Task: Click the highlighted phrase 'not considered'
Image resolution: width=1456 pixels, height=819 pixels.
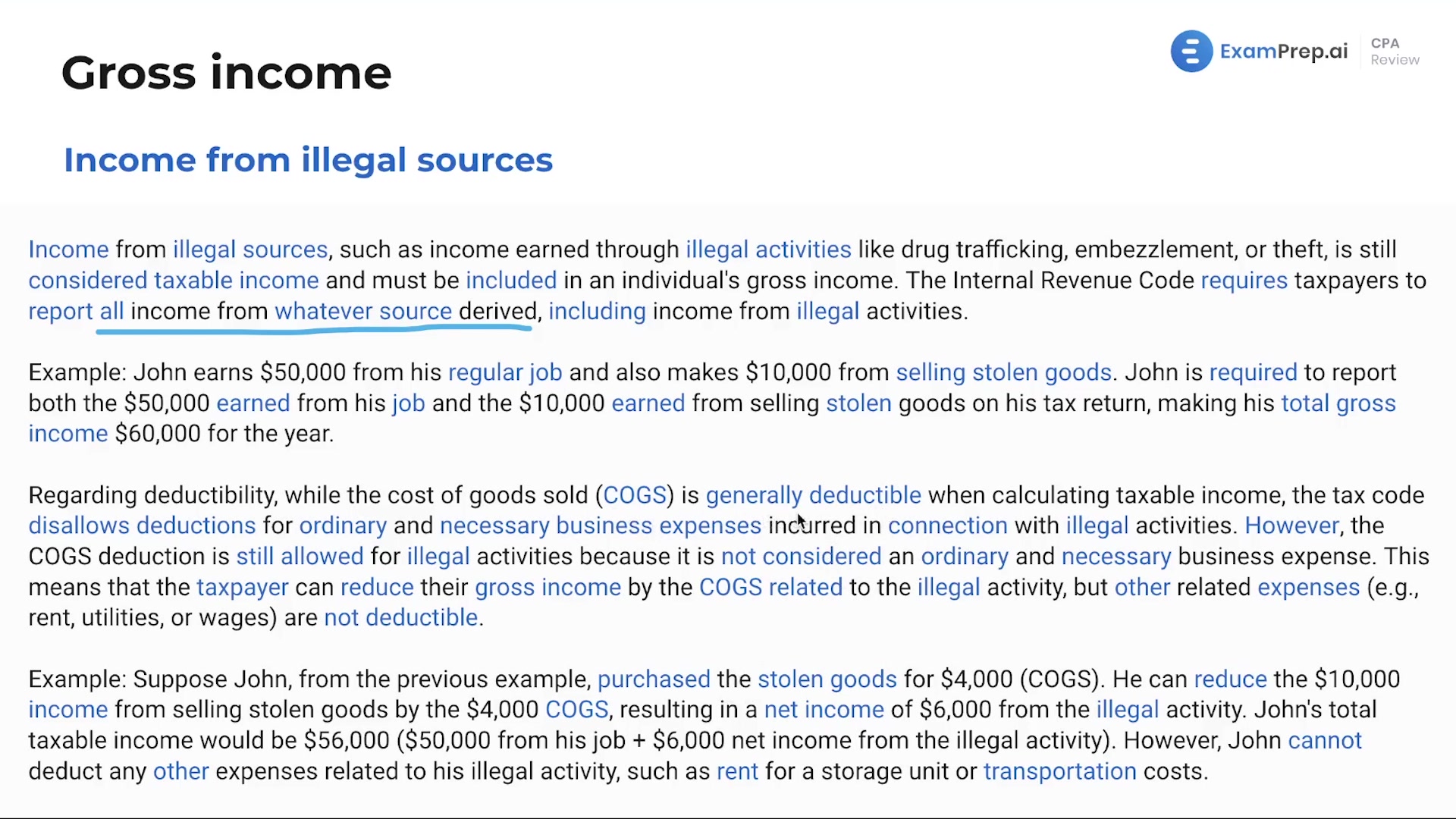Action: [x=802, y=557]
